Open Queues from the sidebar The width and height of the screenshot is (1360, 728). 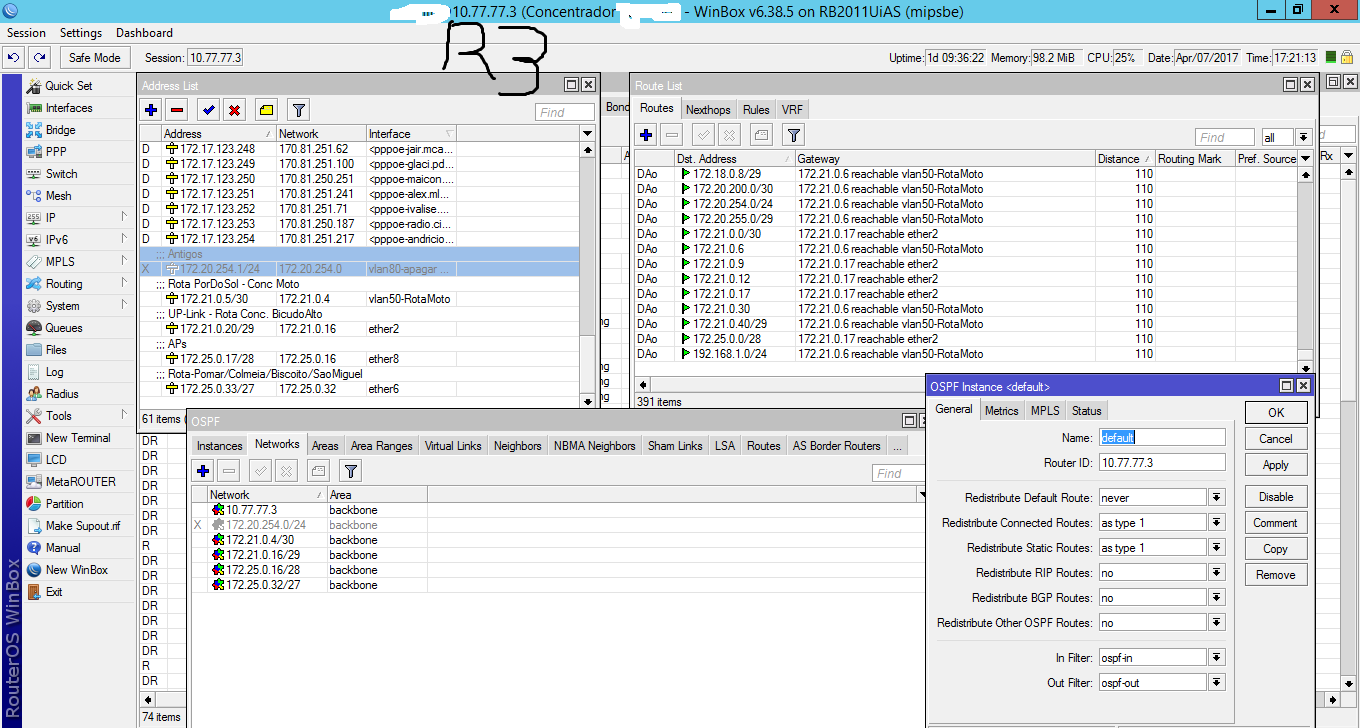(64, 328)
